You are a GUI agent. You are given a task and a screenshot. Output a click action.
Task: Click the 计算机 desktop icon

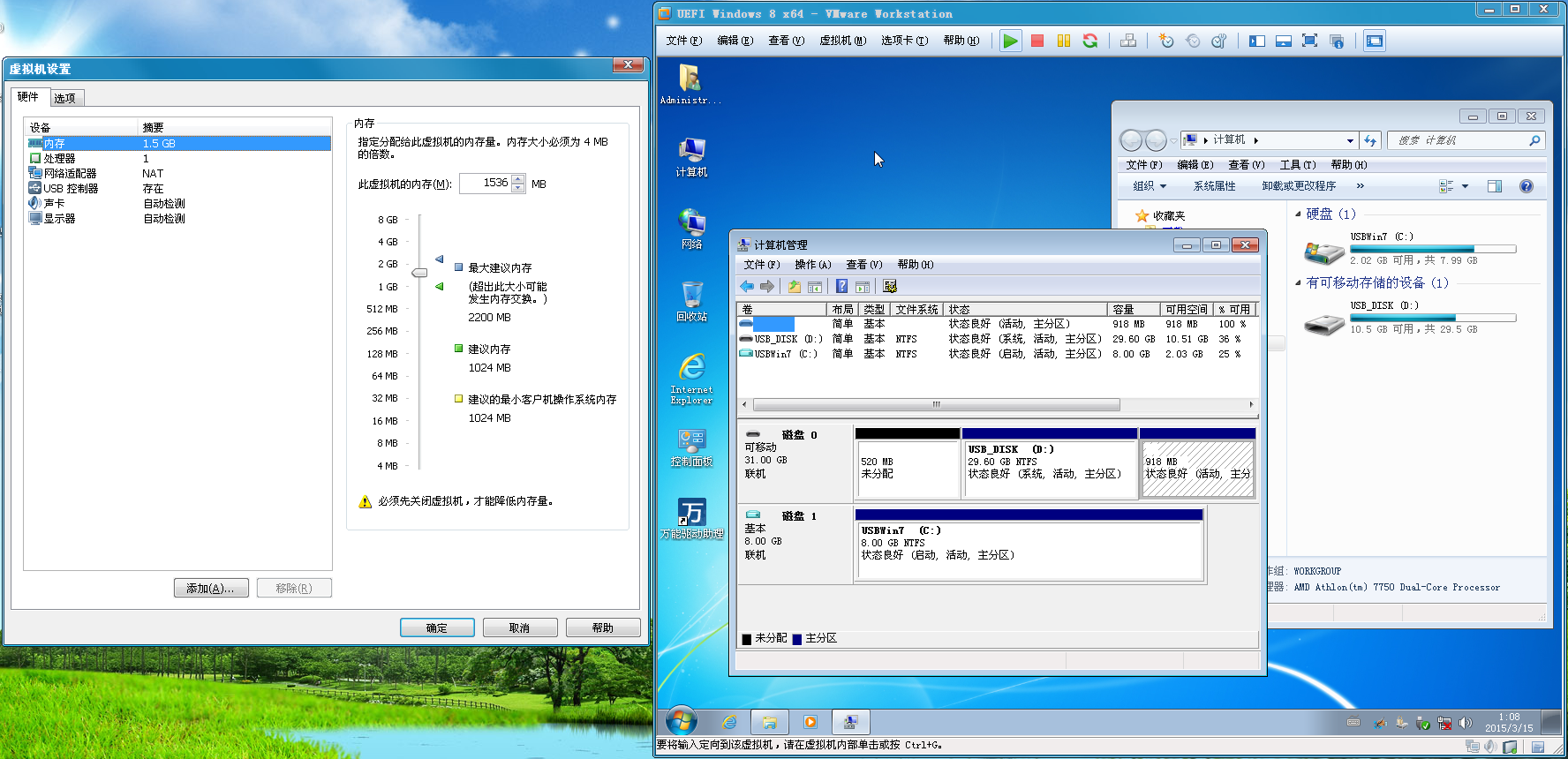(x=691, y=157)
